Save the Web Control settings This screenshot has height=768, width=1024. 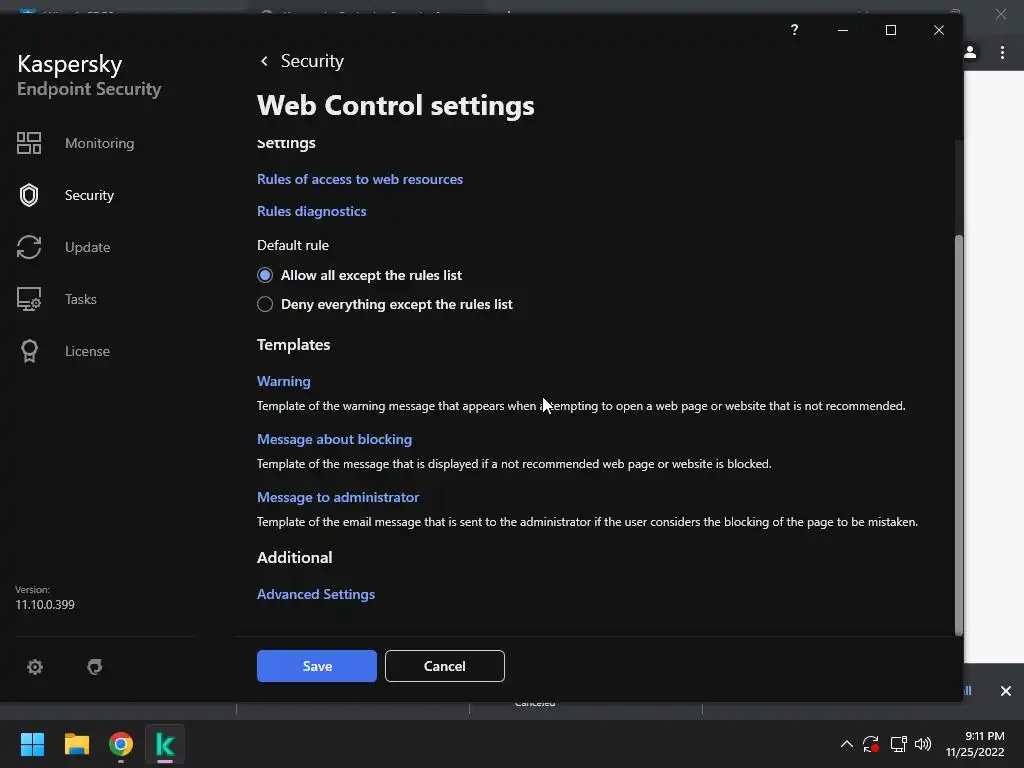317,666
